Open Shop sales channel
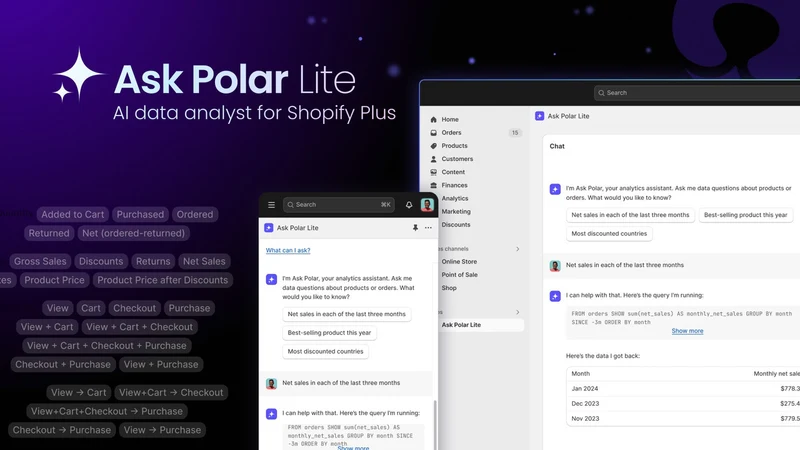Screen dimensions: 800x450 pyautogui.click(x=449, y=288)
